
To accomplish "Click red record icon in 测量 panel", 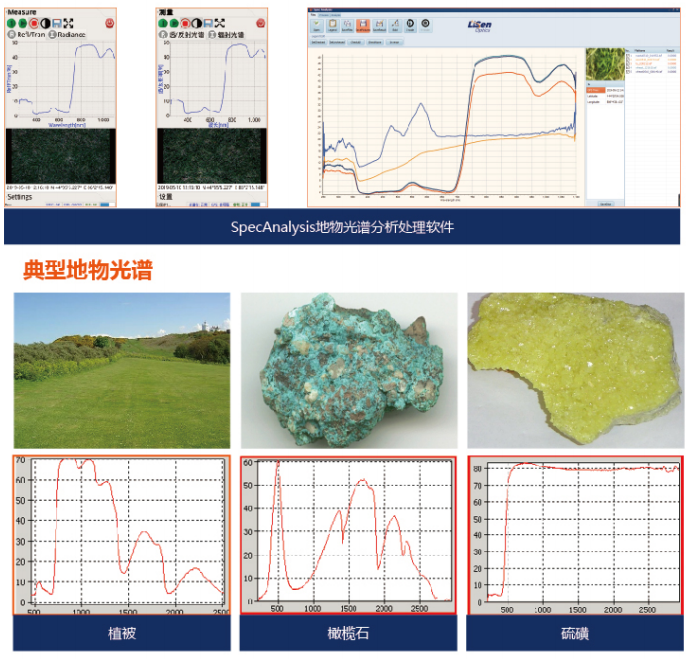I will click(x=185, y=23).
